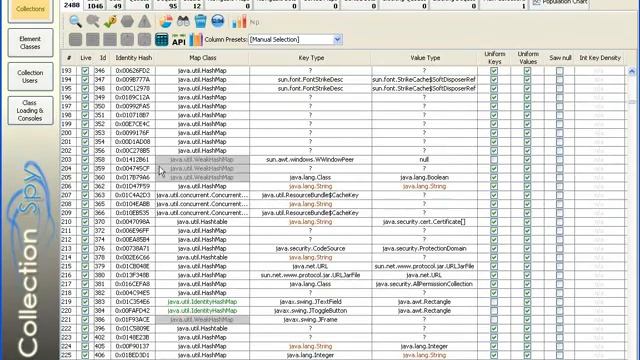The width and height of the screenshot is (640, 360).
Task: Select java.security.AllPermissionCollection cell
Action: tap(424, 284)
